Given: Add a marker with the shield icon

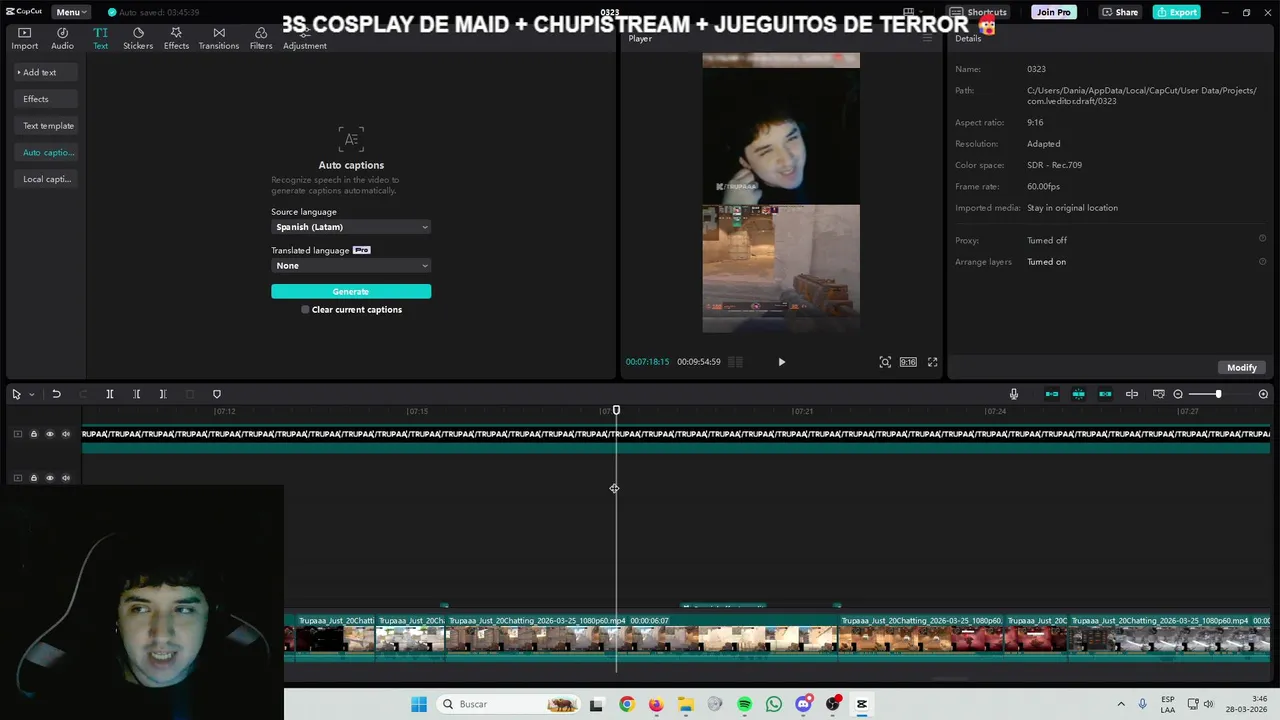Looking at the screenshot, I should click(x=217, y=394).
